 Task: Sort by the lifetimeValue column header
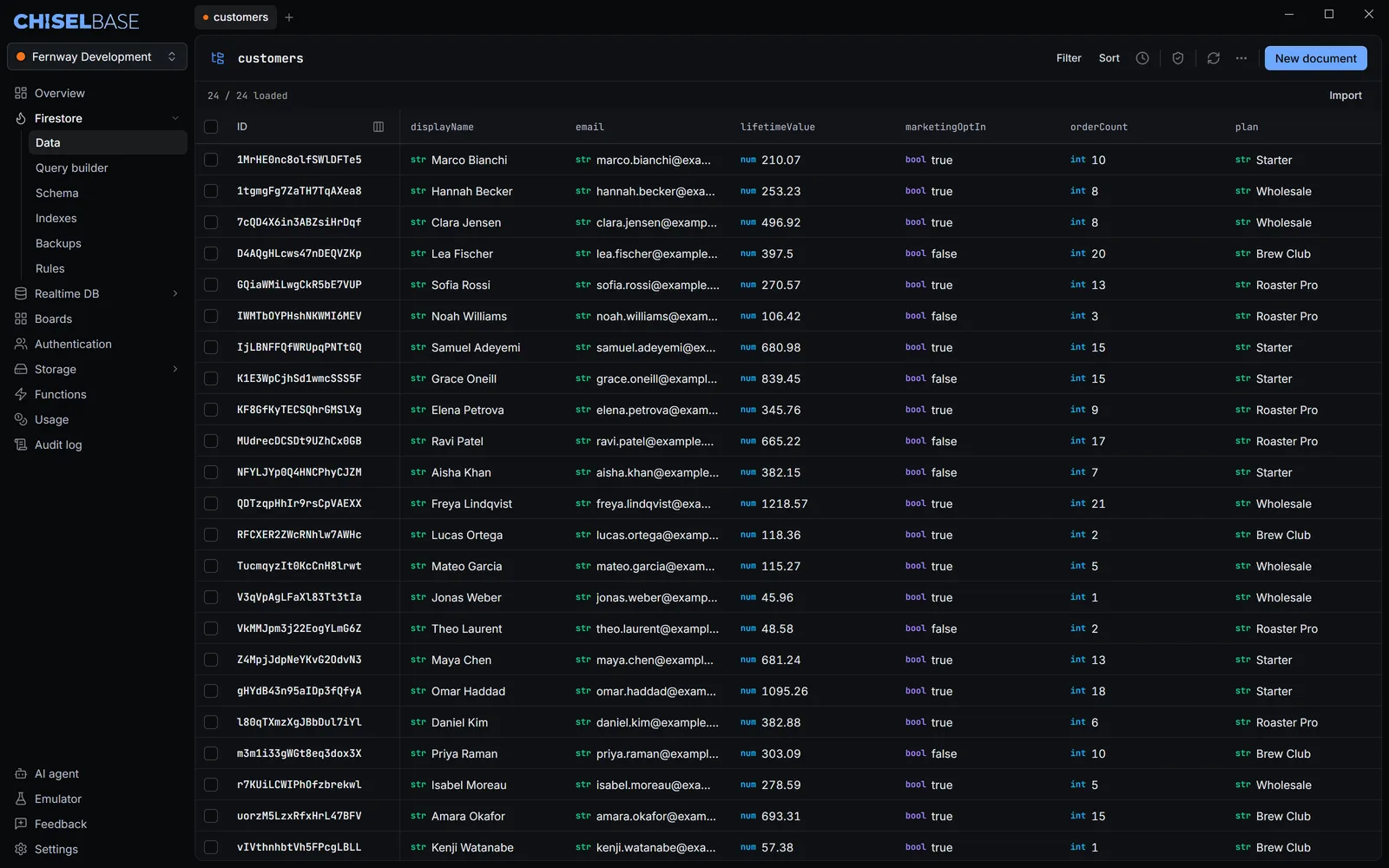coord(777,127)
